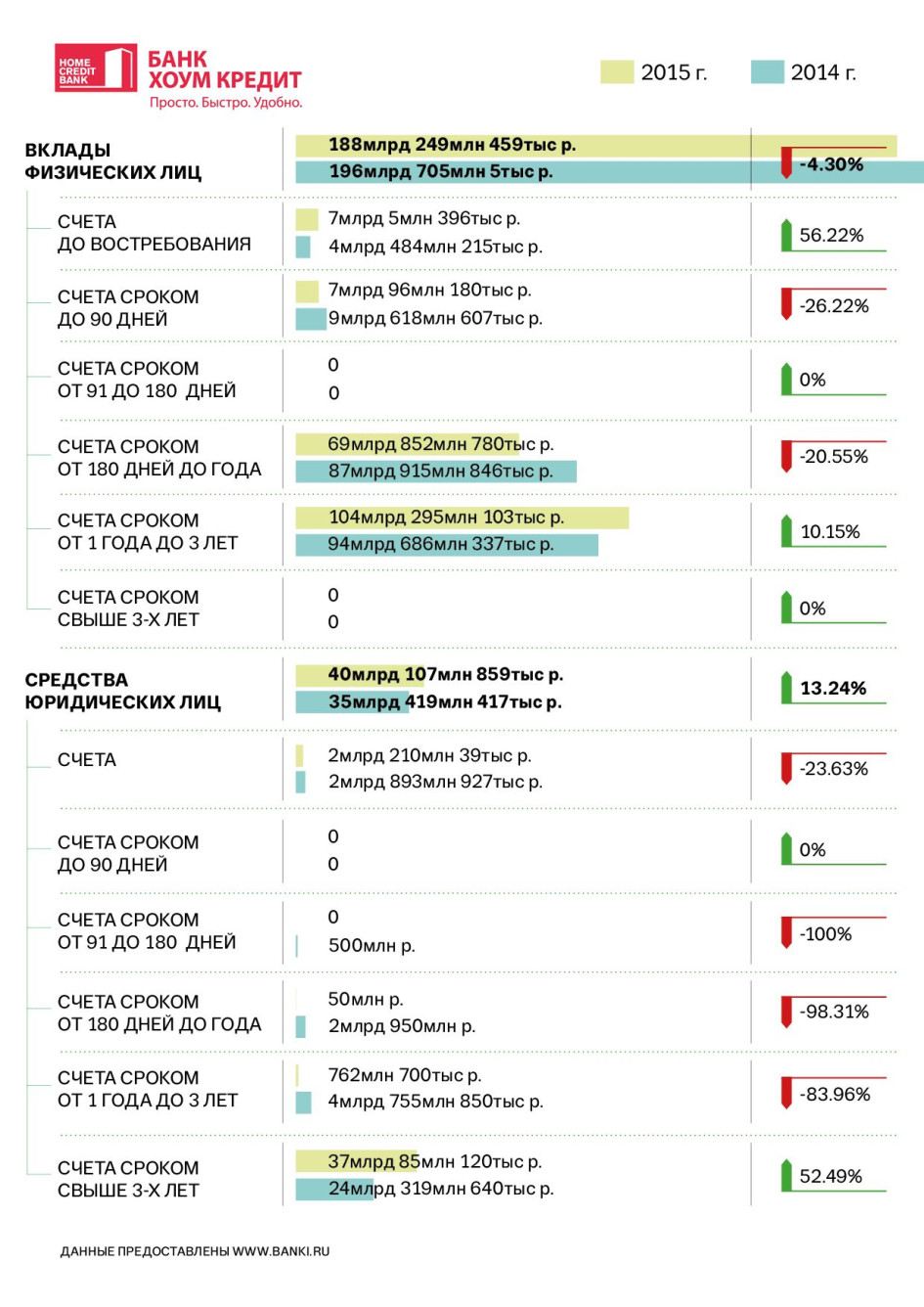This screenshot has width=924, height=1307.
Task: Click the БАНК ХОУМ КРЕДИТ title text
Action: coord(225,69)
